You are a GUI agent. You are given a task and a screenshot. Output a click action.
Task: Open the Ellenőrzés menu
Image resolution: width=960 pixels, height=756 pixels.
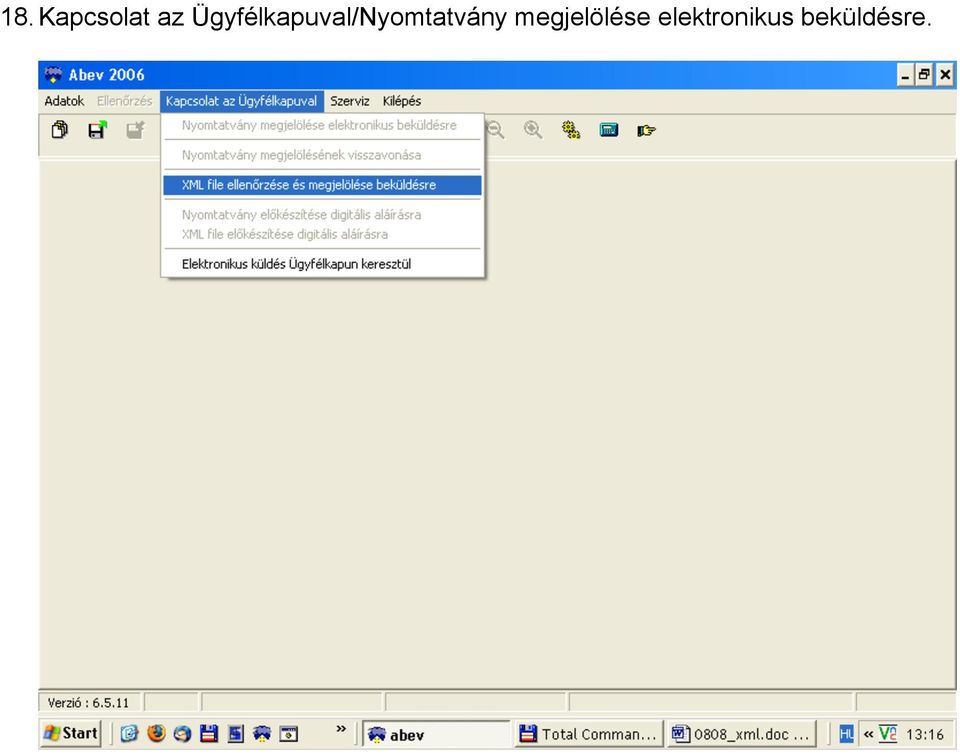click(124, 101)
